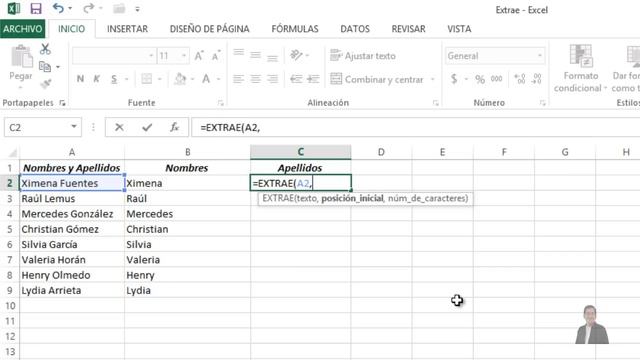
Task: Decrease indent icon
Action: coord(296,79)
